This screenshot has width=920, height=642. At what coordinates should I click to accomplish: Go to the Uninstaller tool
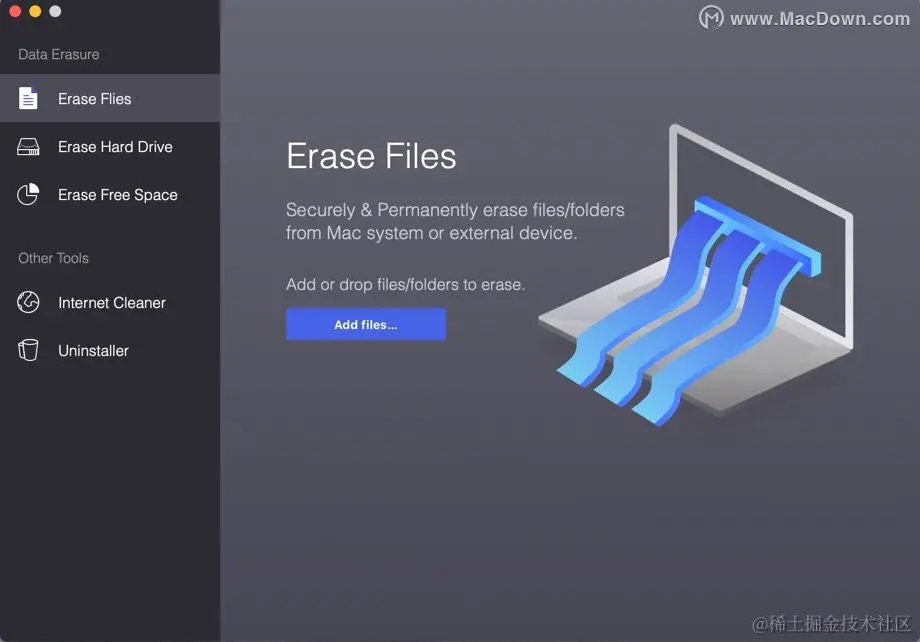coord(110,351)
